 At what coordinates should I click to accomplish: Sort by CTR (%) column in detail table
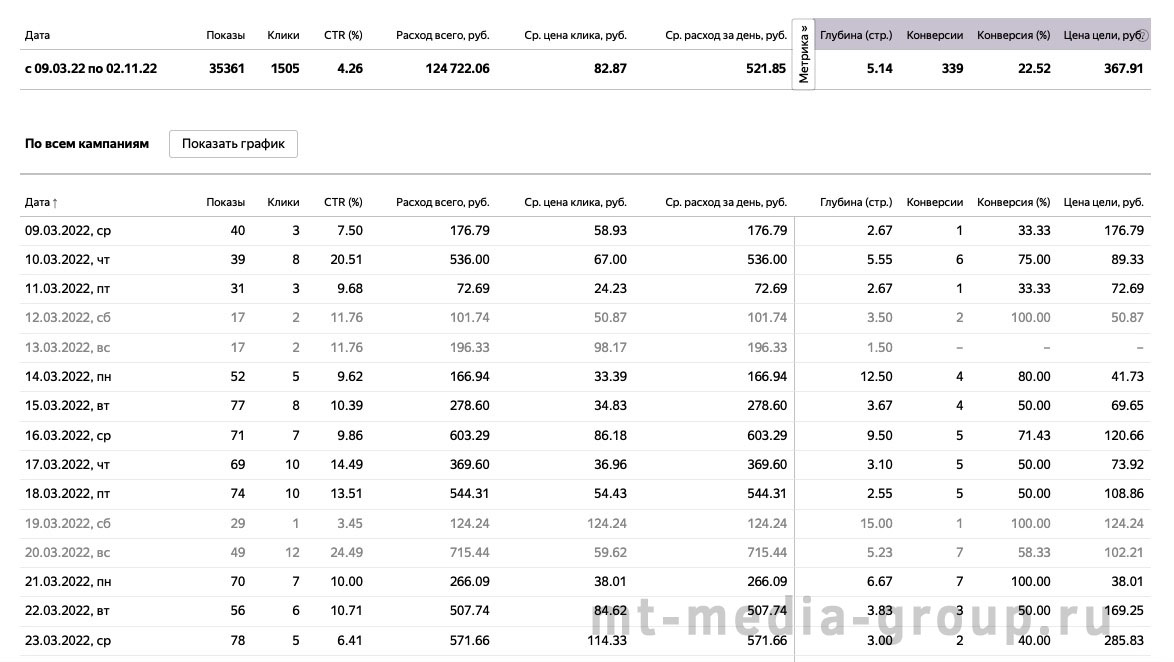point(343,202)
